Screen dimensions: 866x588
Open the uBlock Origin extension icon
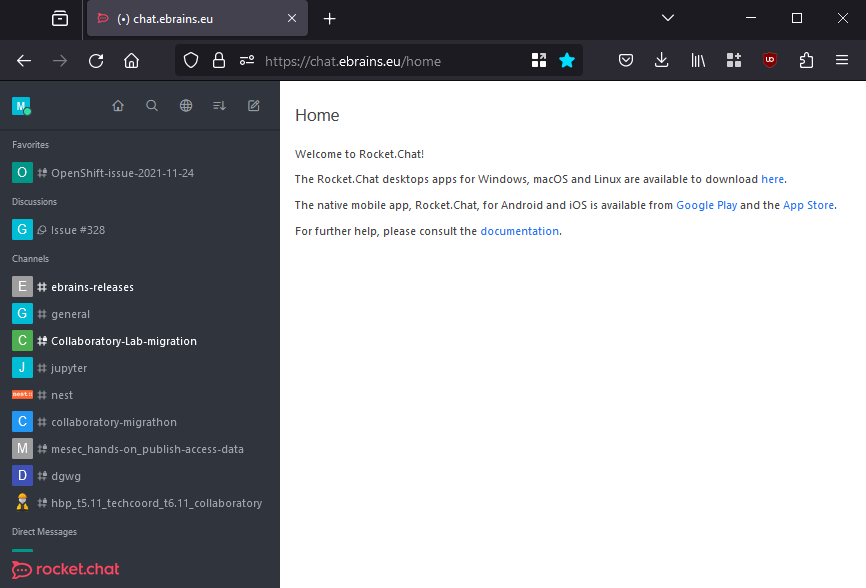point(770,60)
